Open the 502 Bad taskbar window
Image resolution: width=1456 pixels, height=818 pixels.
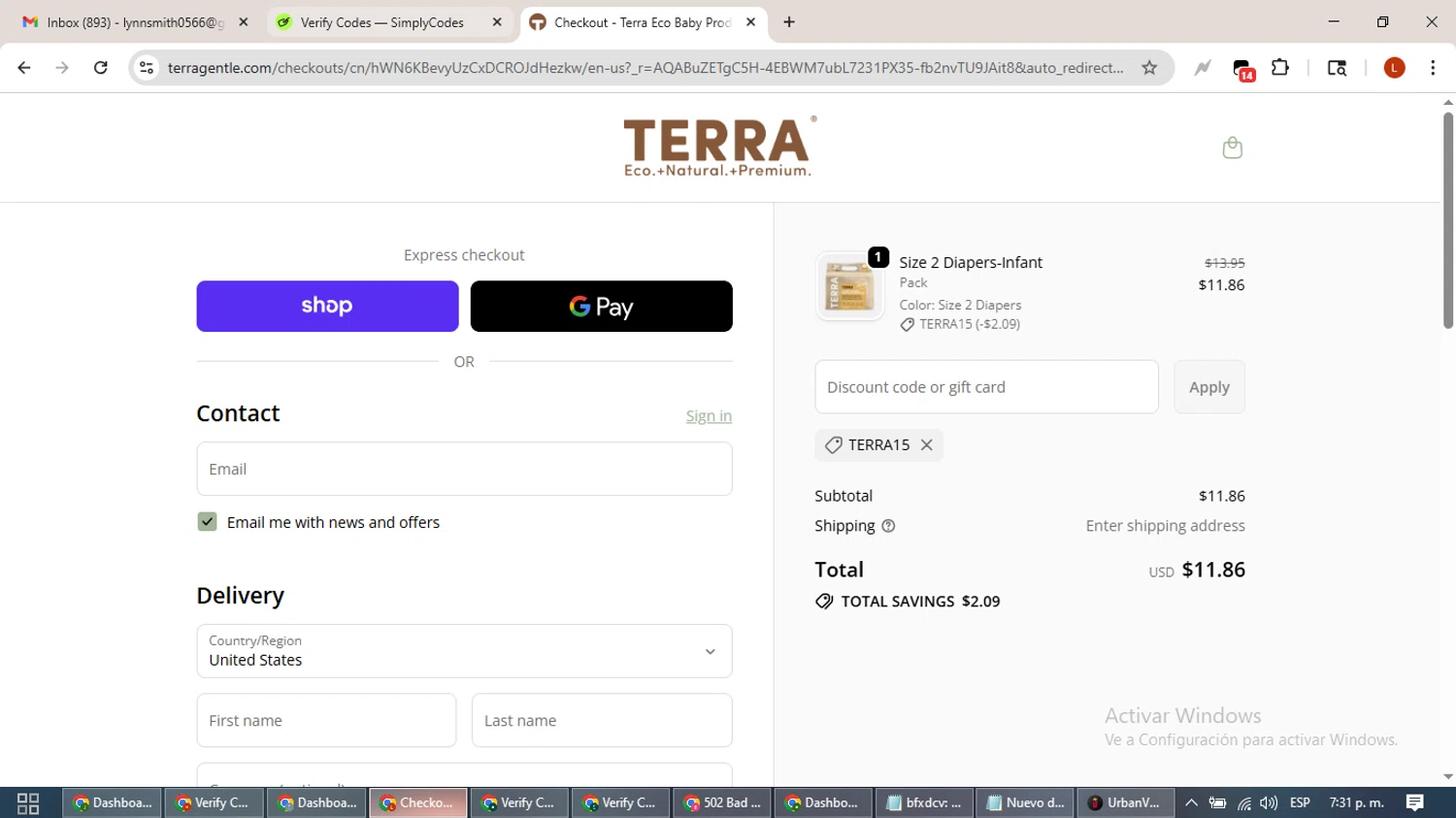(722, 802)
